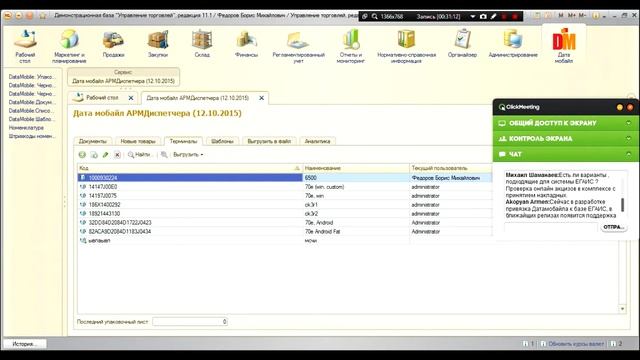Click the chat message input field
This screenshot has height=360, width=640.
[551, 227]
